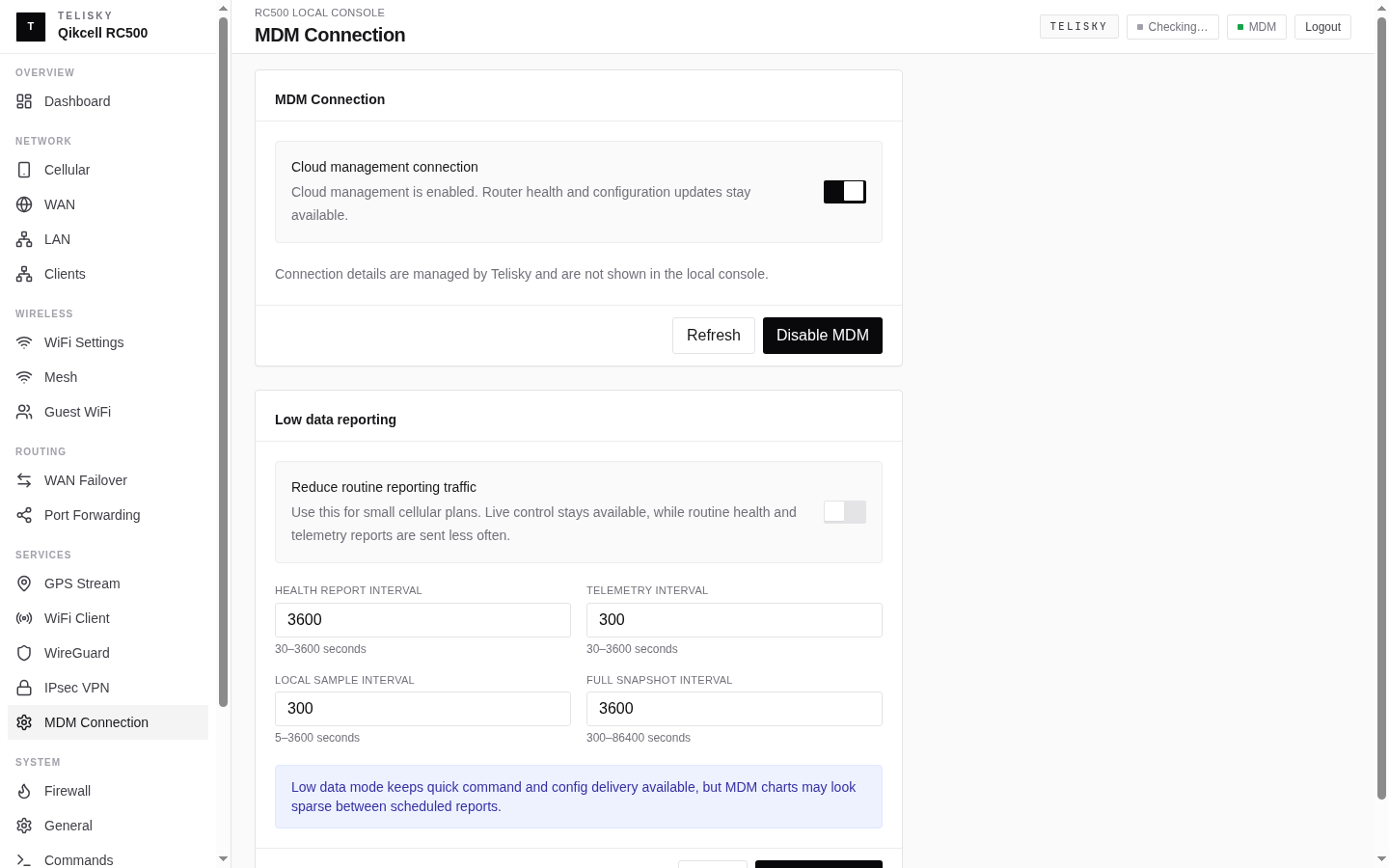The width and height of the screenshot is (1389, 868).
Task: Click the '30–3600 seconds' hint under Health Report
Action: point(320,649)
